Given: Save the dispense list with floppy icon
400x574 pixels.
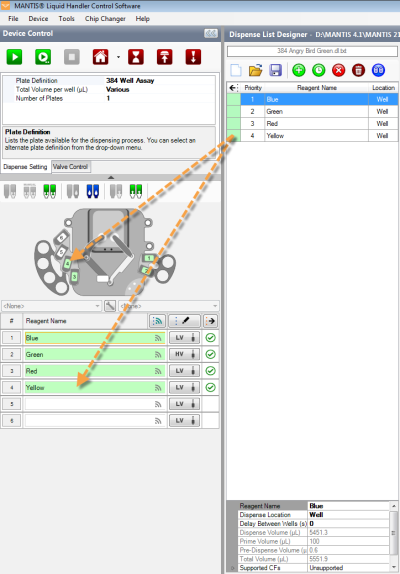Looking at the screenshot, I should (275, 70).
